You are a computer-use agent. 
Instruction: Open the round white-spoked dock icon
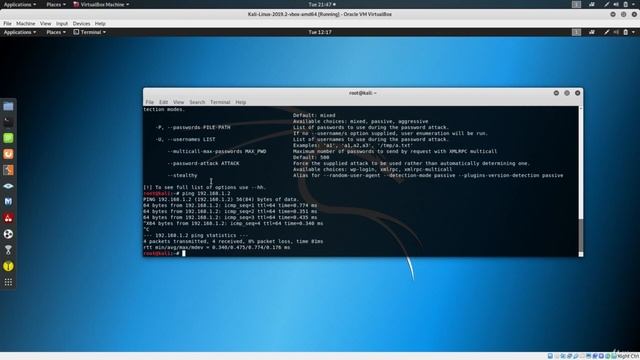[x=8, y=234]
